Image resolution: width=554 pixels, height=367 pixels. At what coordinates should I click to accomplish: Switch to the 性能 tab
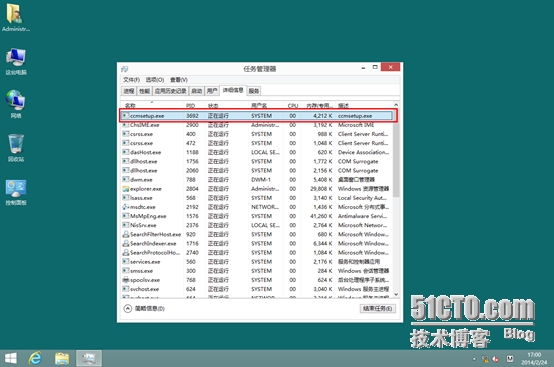click(144, 91)
